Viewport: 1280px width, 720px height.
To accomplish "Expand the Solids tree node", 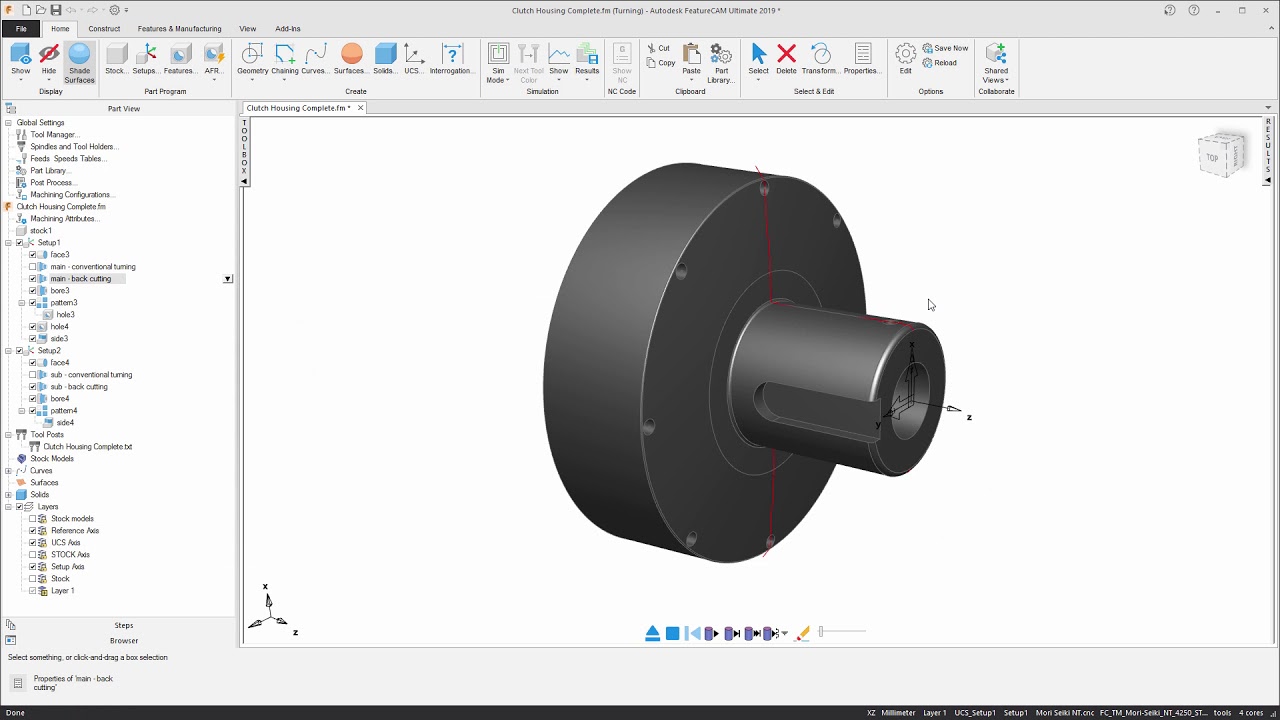I will (9, 495).
